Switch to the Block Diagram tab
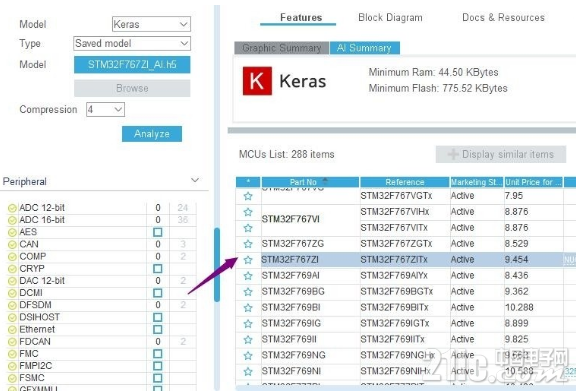 point(390,17)
